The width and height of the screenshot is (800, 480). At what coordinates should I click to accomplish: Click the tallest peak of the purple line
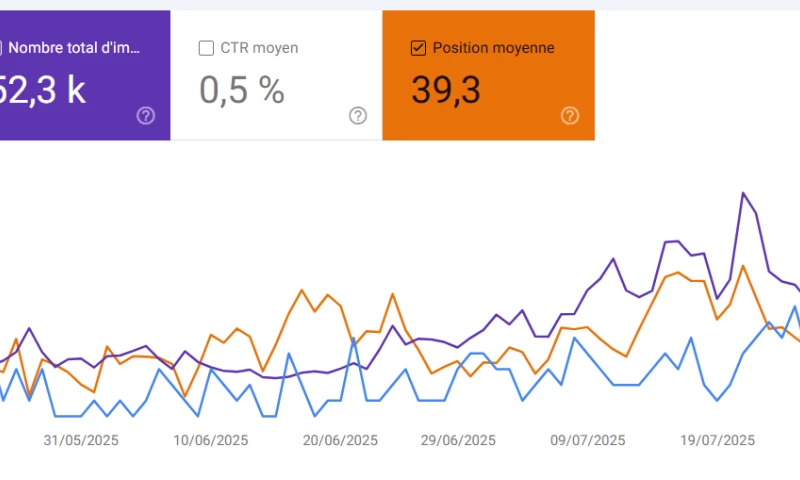pyautogui.click(x=743, y=193)
